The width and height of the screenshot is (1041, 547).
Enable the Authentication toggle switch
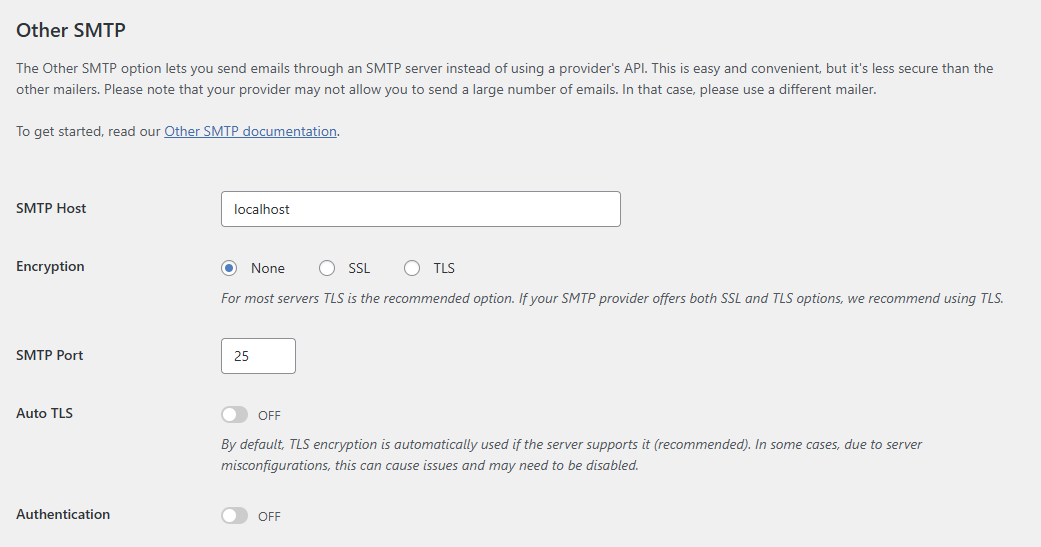point(235,516)
